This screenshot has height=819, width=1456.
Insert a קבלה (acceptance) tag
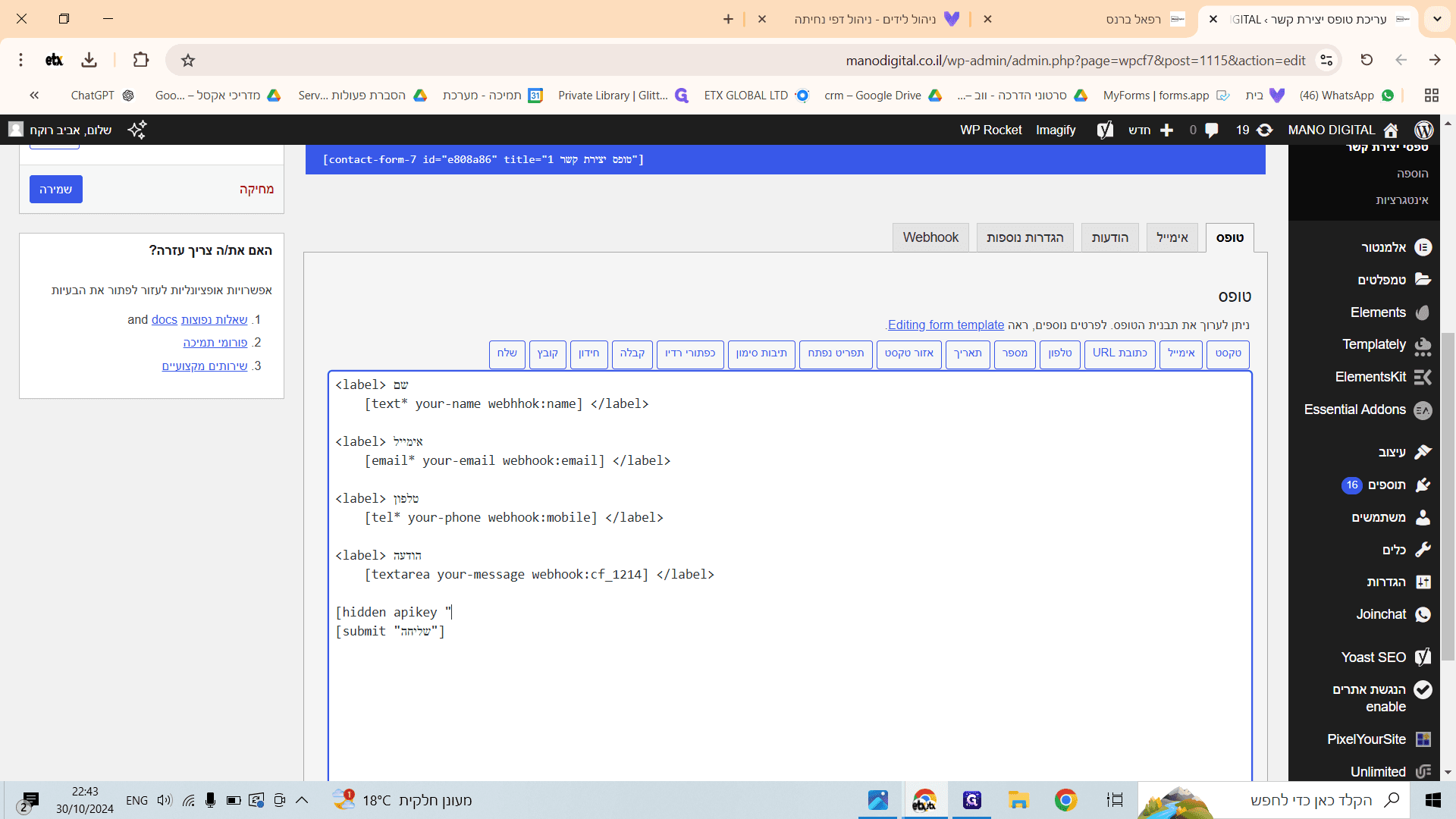(x=632, y=354)
